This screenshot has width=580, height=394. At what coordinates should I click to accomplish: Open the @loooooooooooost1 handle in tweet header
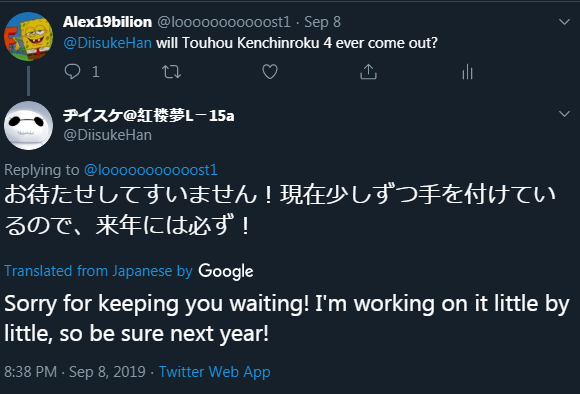[224, 22]
